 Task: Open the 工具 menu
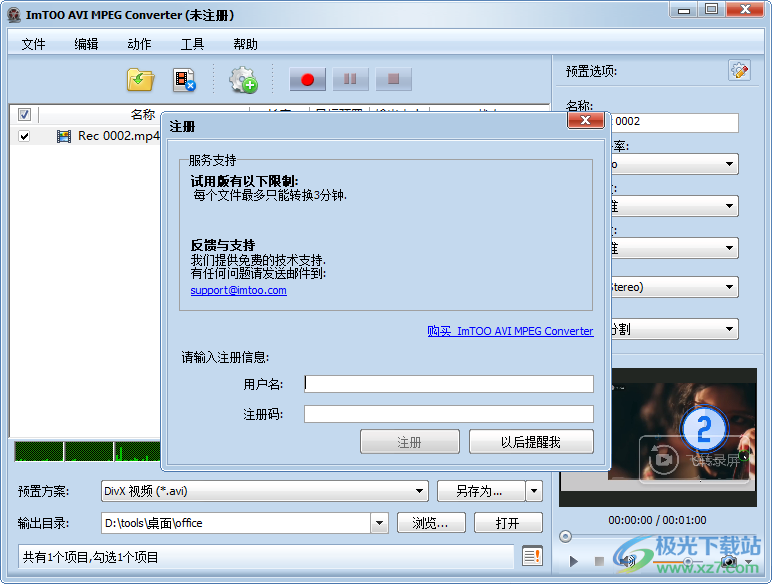tap(192, 44)
